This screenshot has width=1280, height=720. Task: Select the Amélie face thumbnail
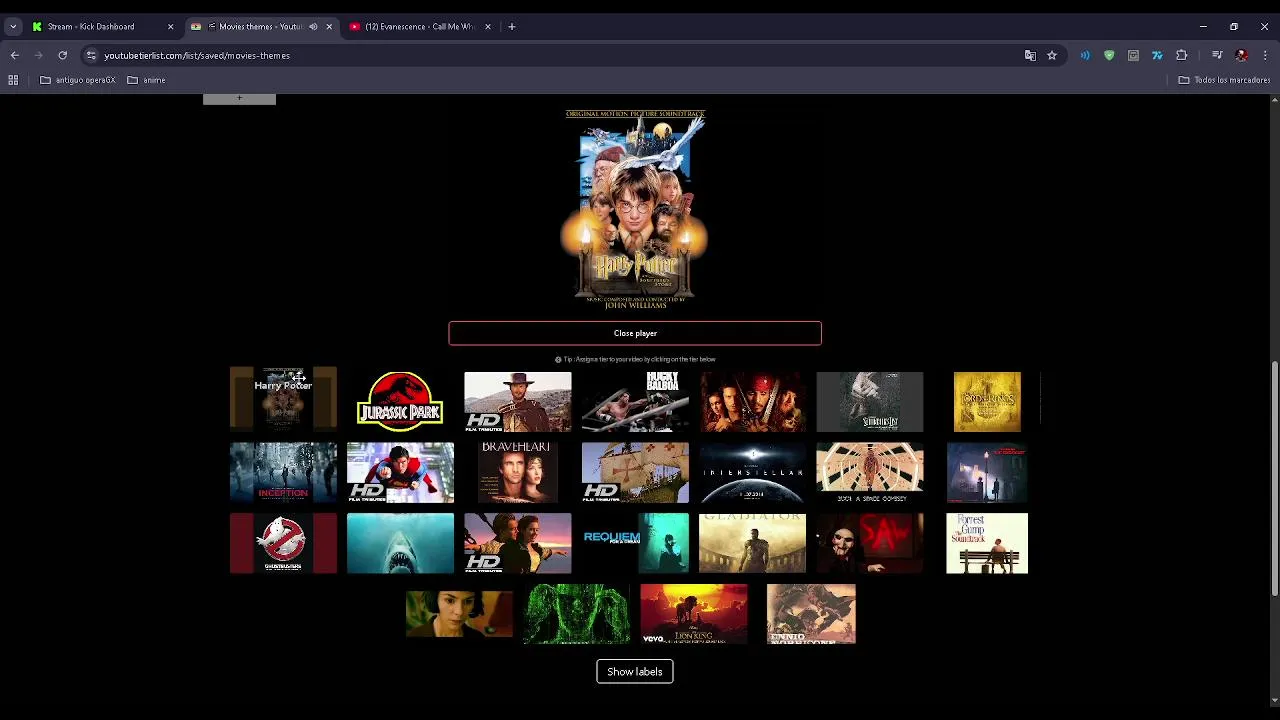point(459,614)
